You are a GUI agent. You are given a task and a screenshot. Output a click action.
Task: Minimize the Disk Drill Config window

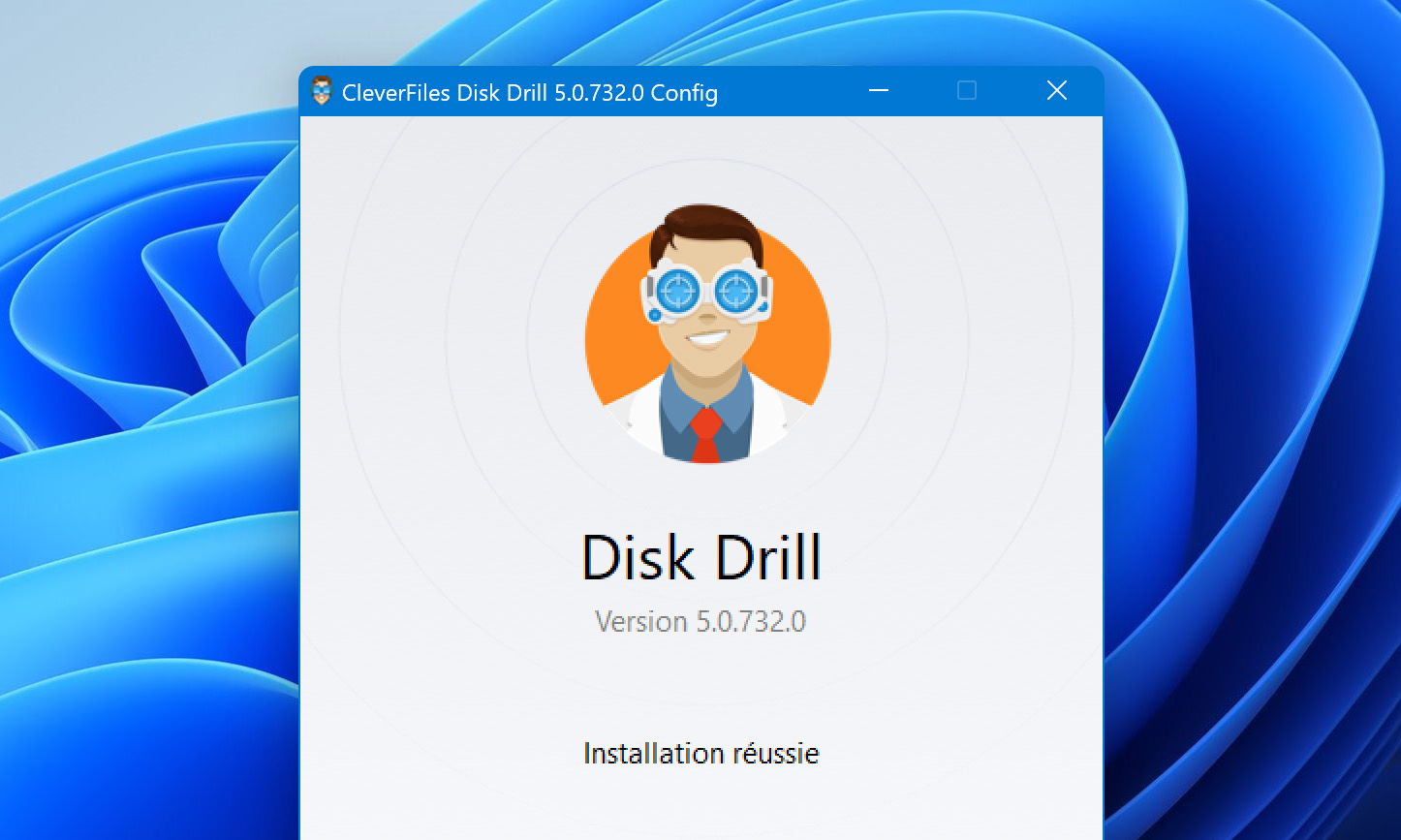tap(879, 91)
